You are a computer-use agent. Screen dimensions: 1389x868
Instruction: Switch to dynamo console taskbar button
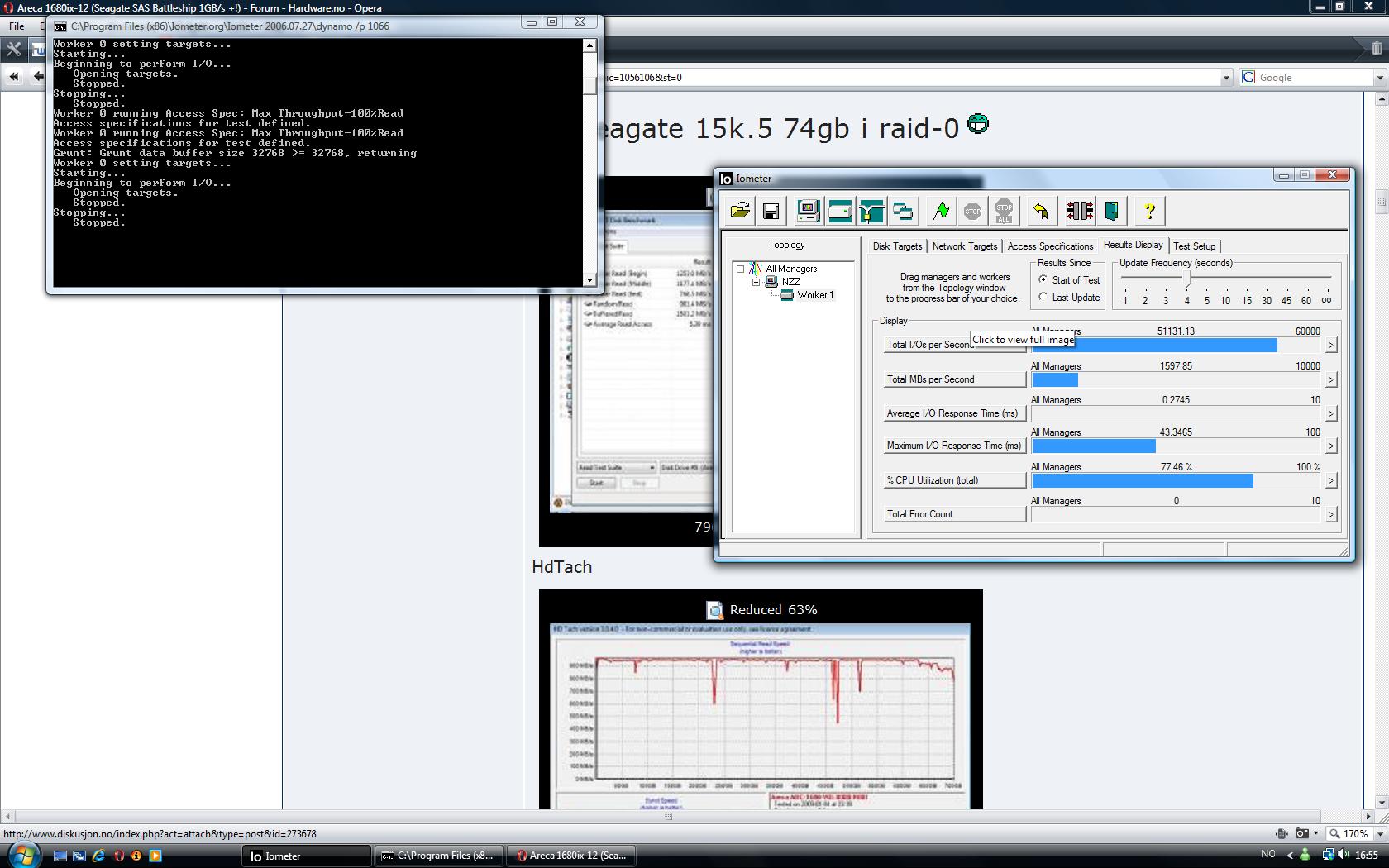pyautogui.click(x=438, y=856)
